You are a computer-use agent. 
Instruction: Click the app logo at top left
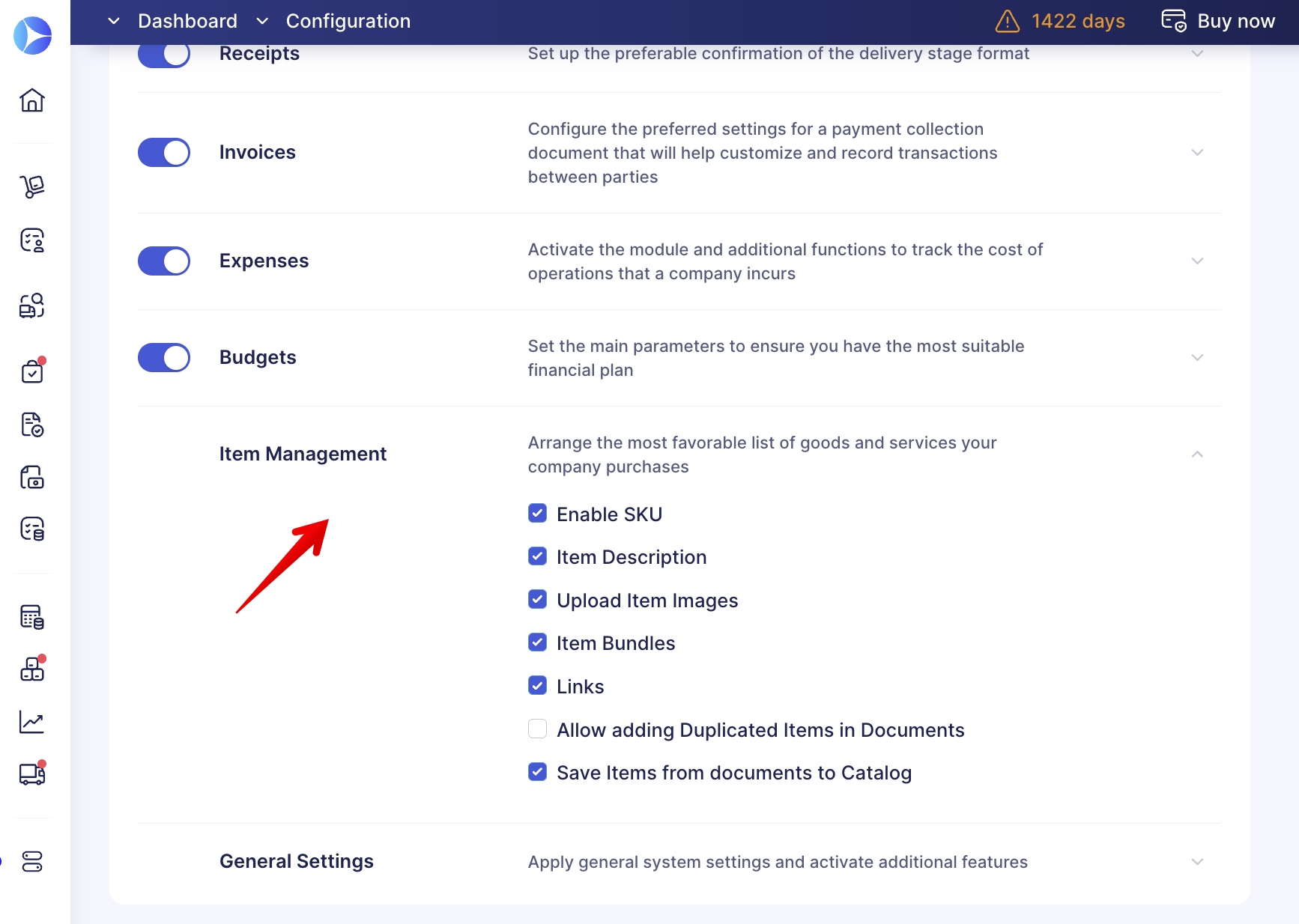[x=33, y=35]
